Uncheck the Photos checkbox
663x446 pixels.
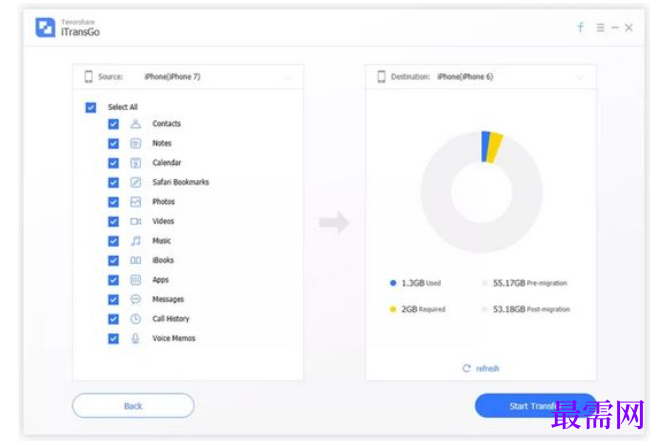coord(113,202)
